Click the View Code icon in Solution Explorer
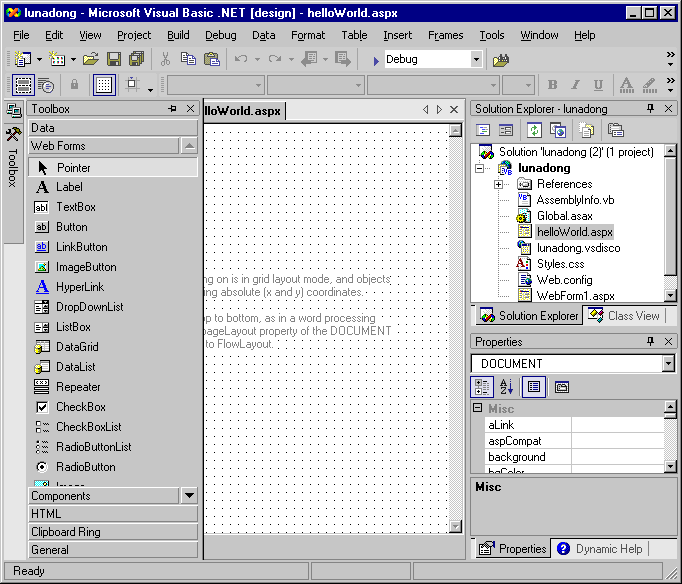This screenshot has height=584, width=682. (x=483, y=130)
